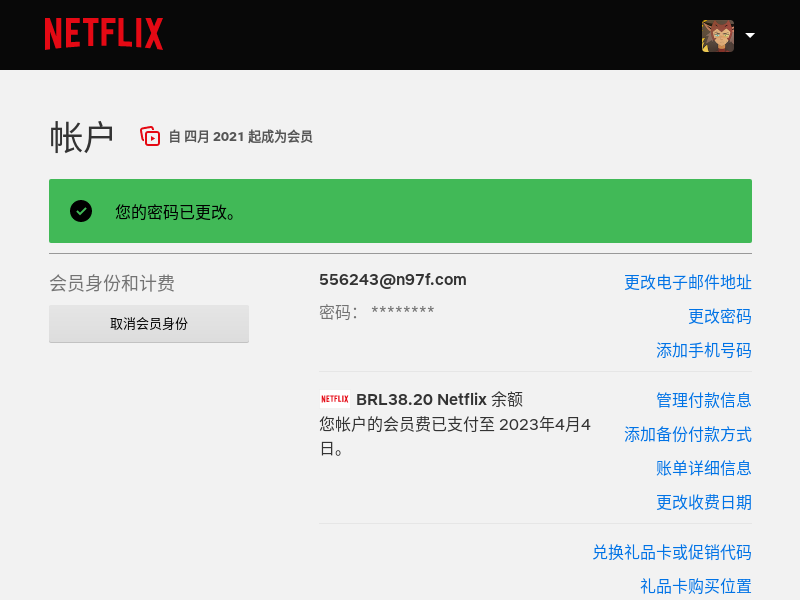This screenshot has height=600, width=800.
Task: Click the BRL38.20 Netflix 余额 text
Action: coord(439,399)
